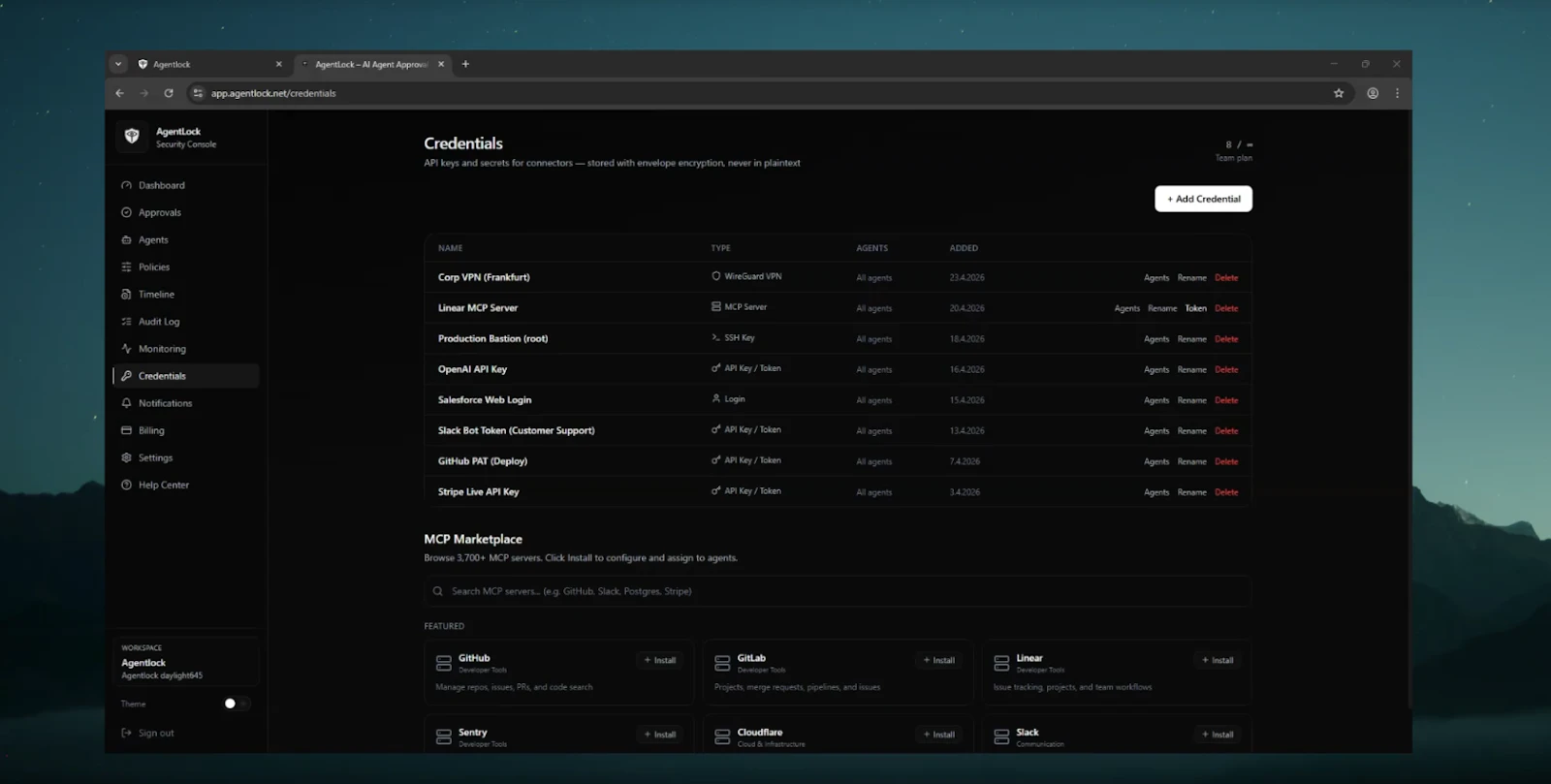1551x784 pixels.
Task: Click the Search MCP servers field
Action: tap(838, 591)
